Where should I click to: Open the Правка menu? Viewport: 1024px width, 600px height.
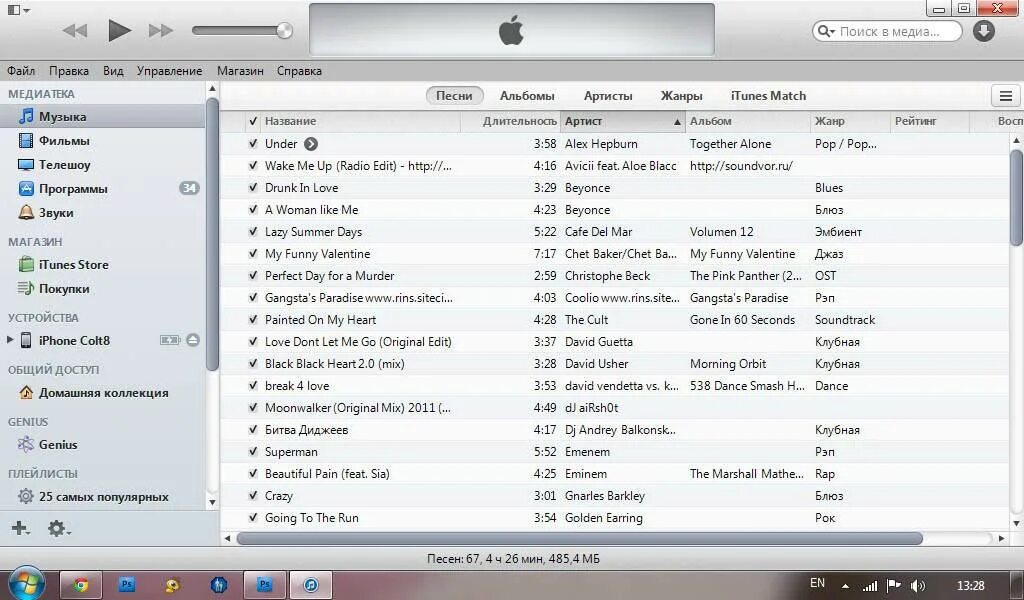pyautogui.click(x=69, y=71)
